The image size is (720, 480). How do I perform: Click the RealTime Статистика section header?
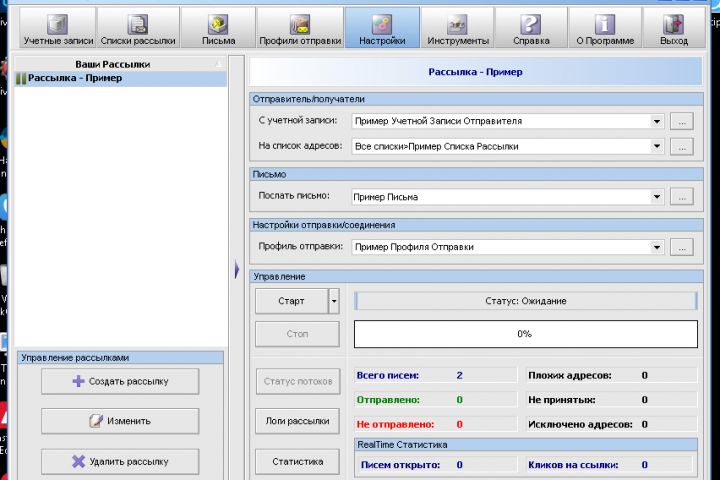pos(525,445)
